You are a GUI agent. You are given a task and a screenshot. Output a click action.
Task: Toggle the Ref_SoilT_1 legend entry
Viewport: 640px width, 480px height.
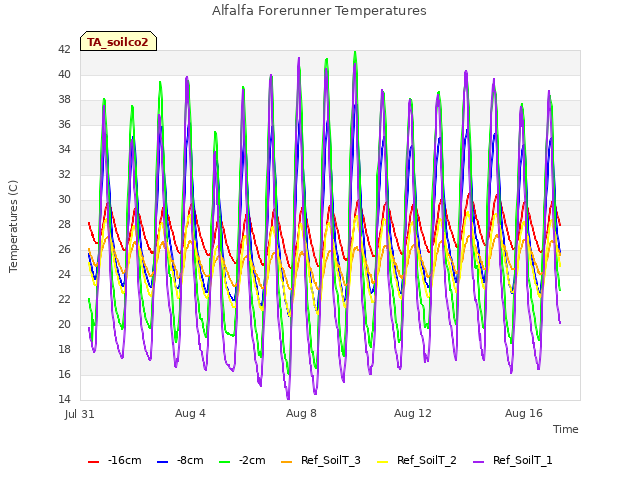(513, 460)
